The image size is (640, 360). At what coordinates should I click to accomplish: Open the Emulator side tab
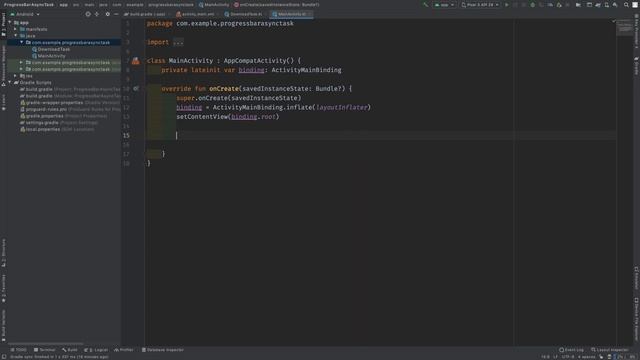point(636,278)
